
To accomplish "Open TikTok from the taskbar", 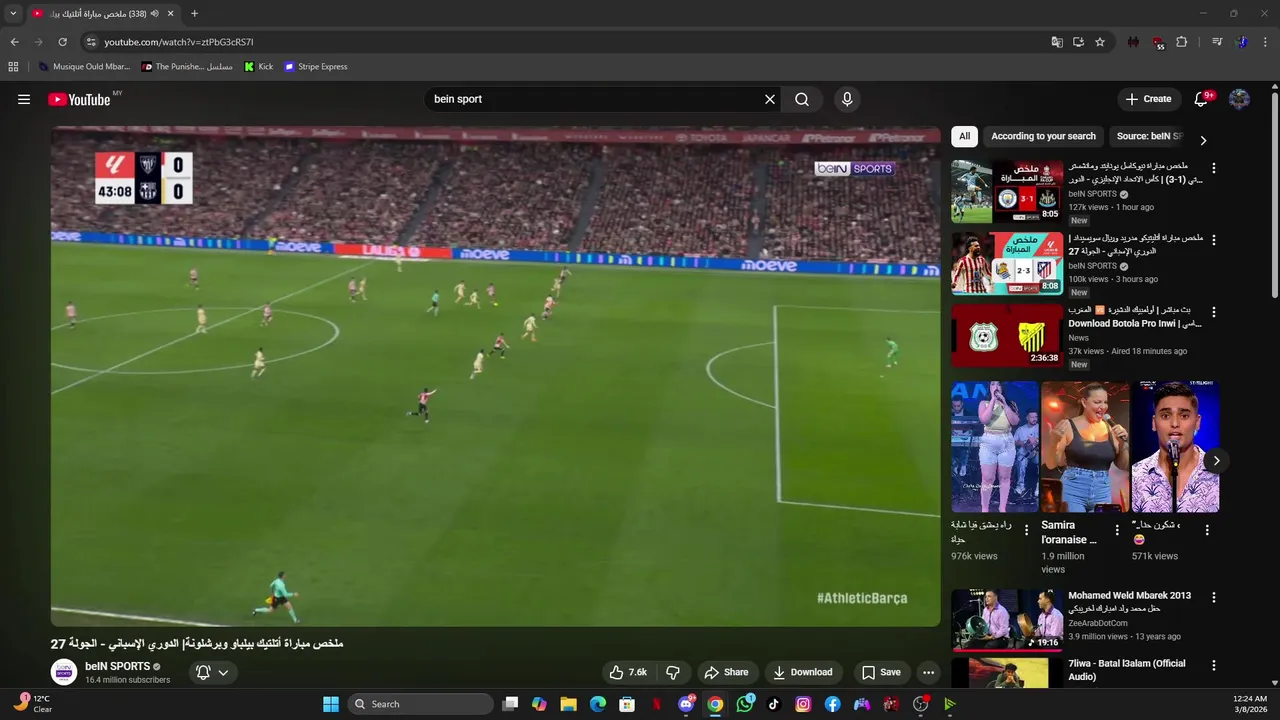I will pos(774,704).
